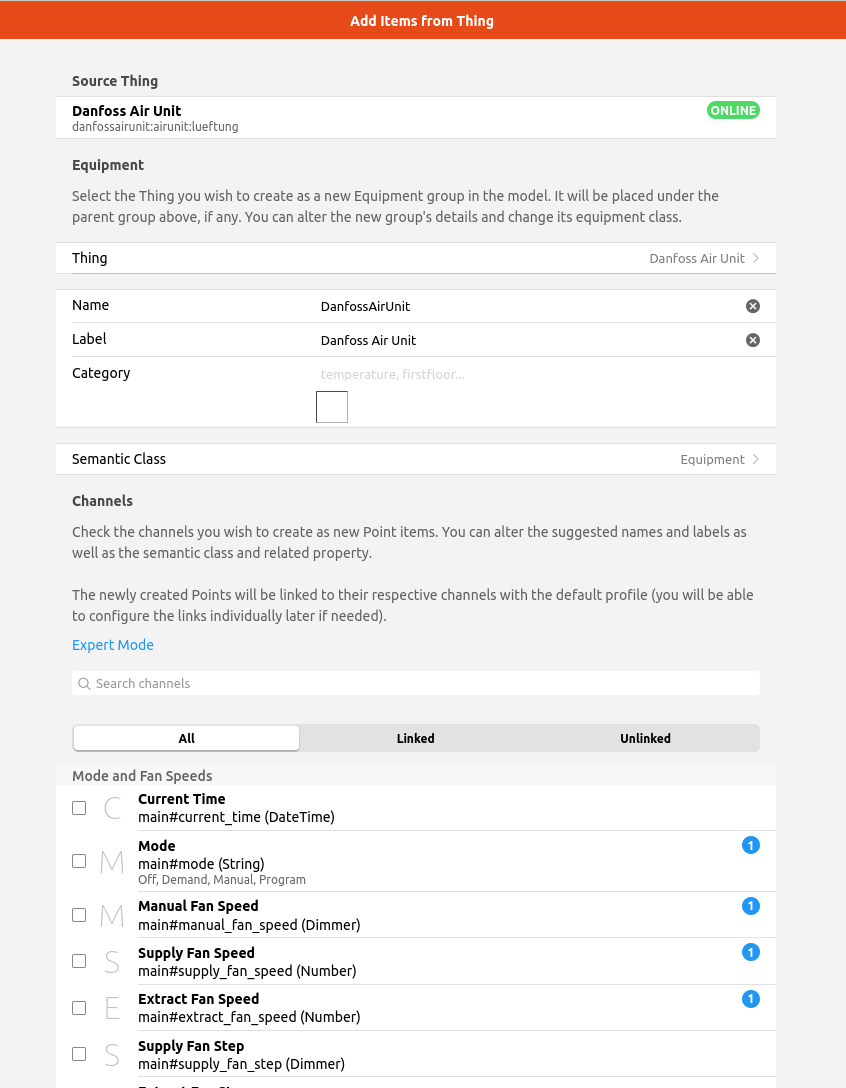846x1088 pixels.
Task: Switch to the Unlinked tab
Action: pos(645,738)
